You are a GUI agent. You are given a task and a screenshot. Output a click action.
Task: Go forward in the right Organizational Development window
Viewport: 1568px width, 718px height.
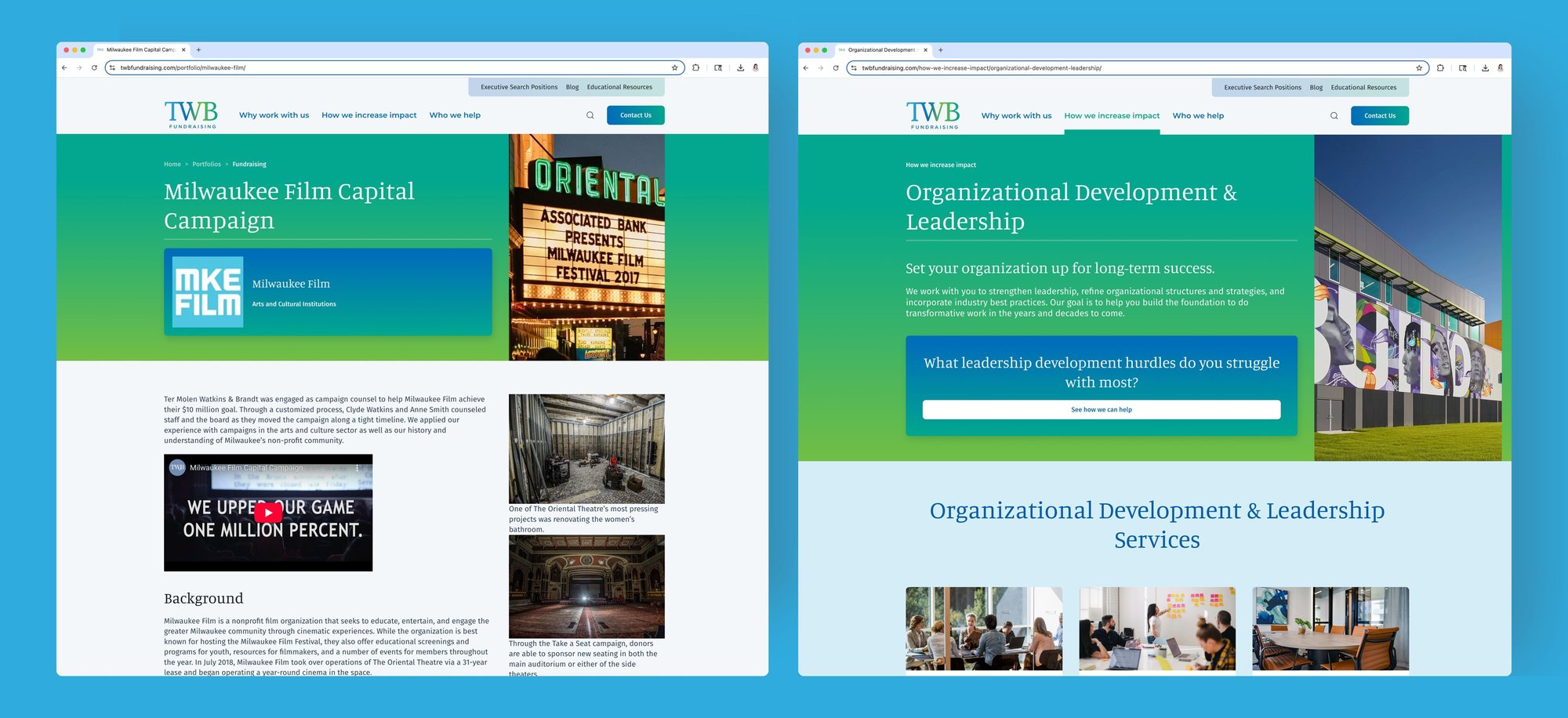click(821, 68)
